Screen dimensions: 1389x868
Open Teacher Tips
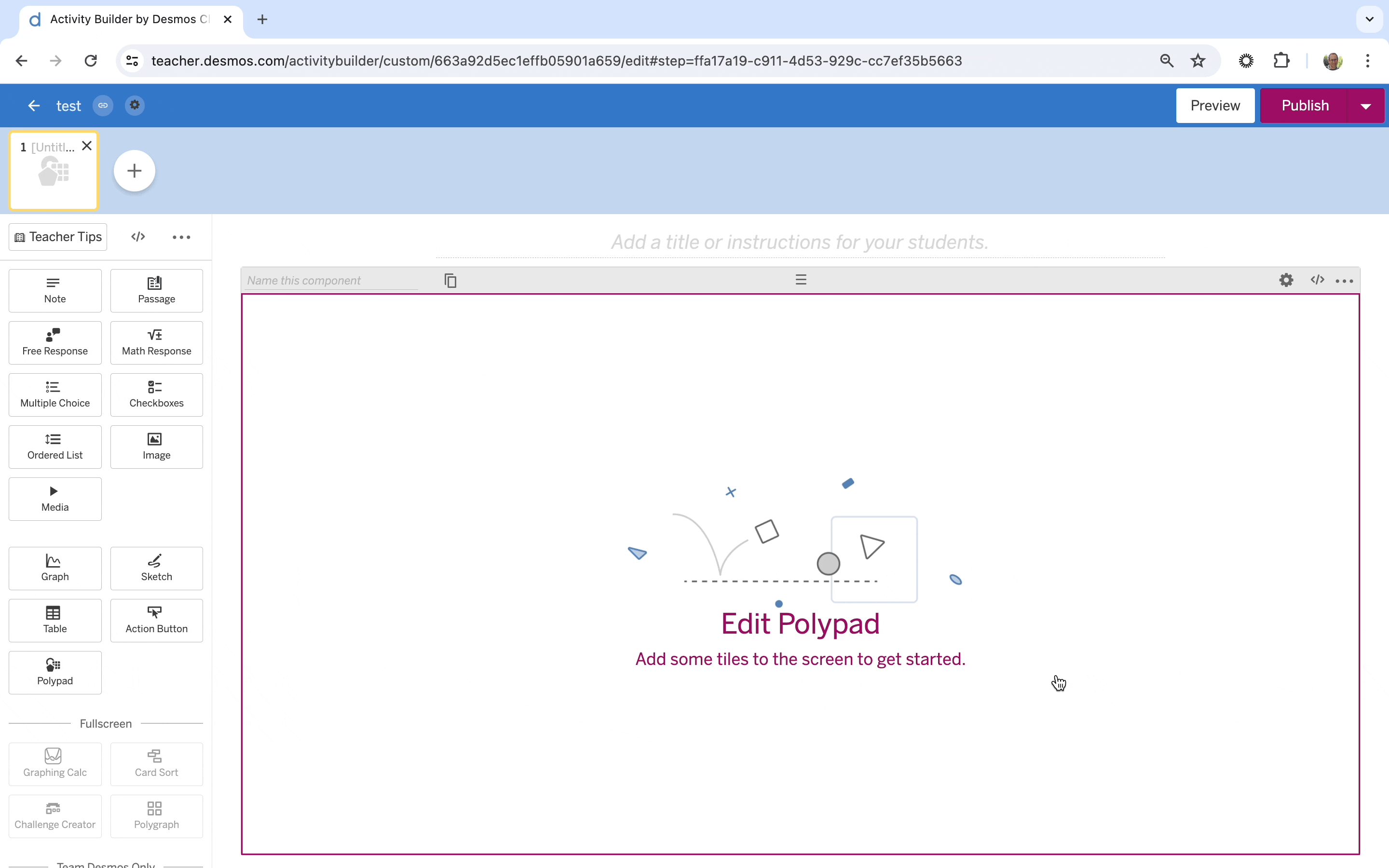tap(58, 237)
